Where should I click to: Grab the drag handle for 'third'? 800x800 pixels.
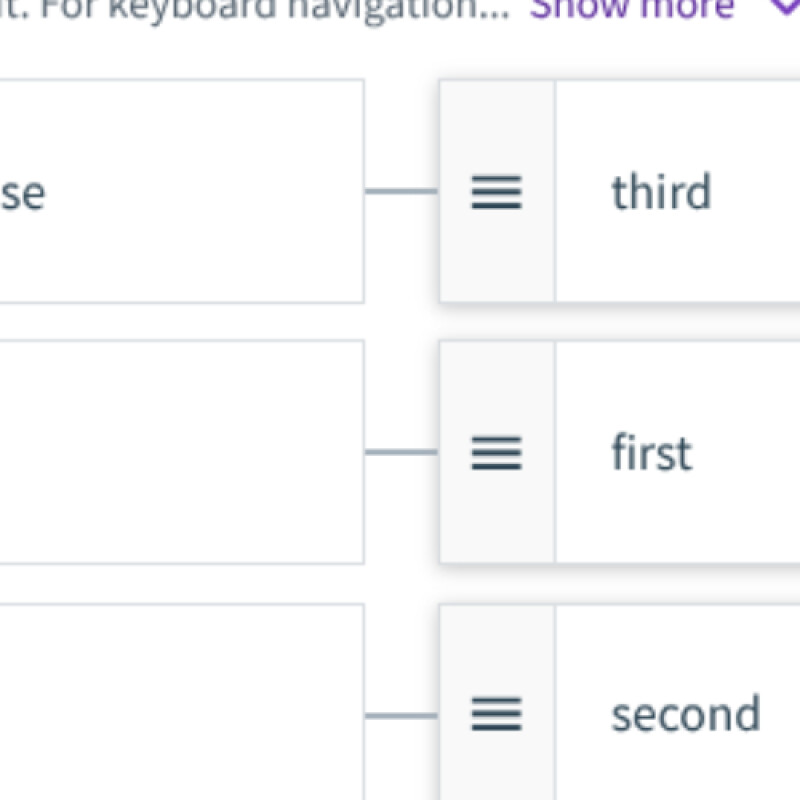(x=496, y=192)
